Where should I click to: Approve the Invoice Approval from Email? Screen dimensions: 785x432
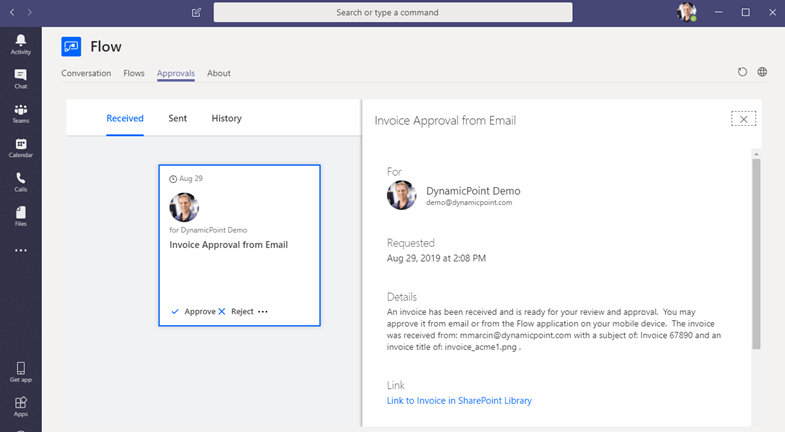pyautogui.click(x=200, y=311)
